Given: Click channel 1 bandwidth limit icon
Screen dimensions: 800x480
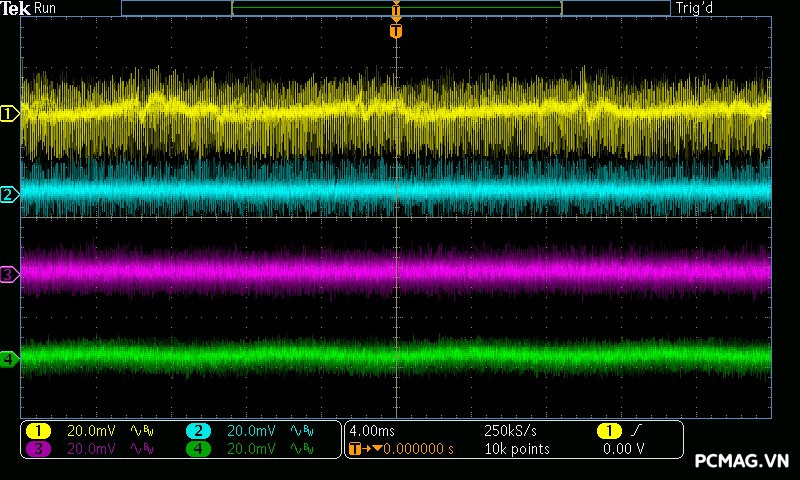Looking at the screenshot, I should 143,430.
